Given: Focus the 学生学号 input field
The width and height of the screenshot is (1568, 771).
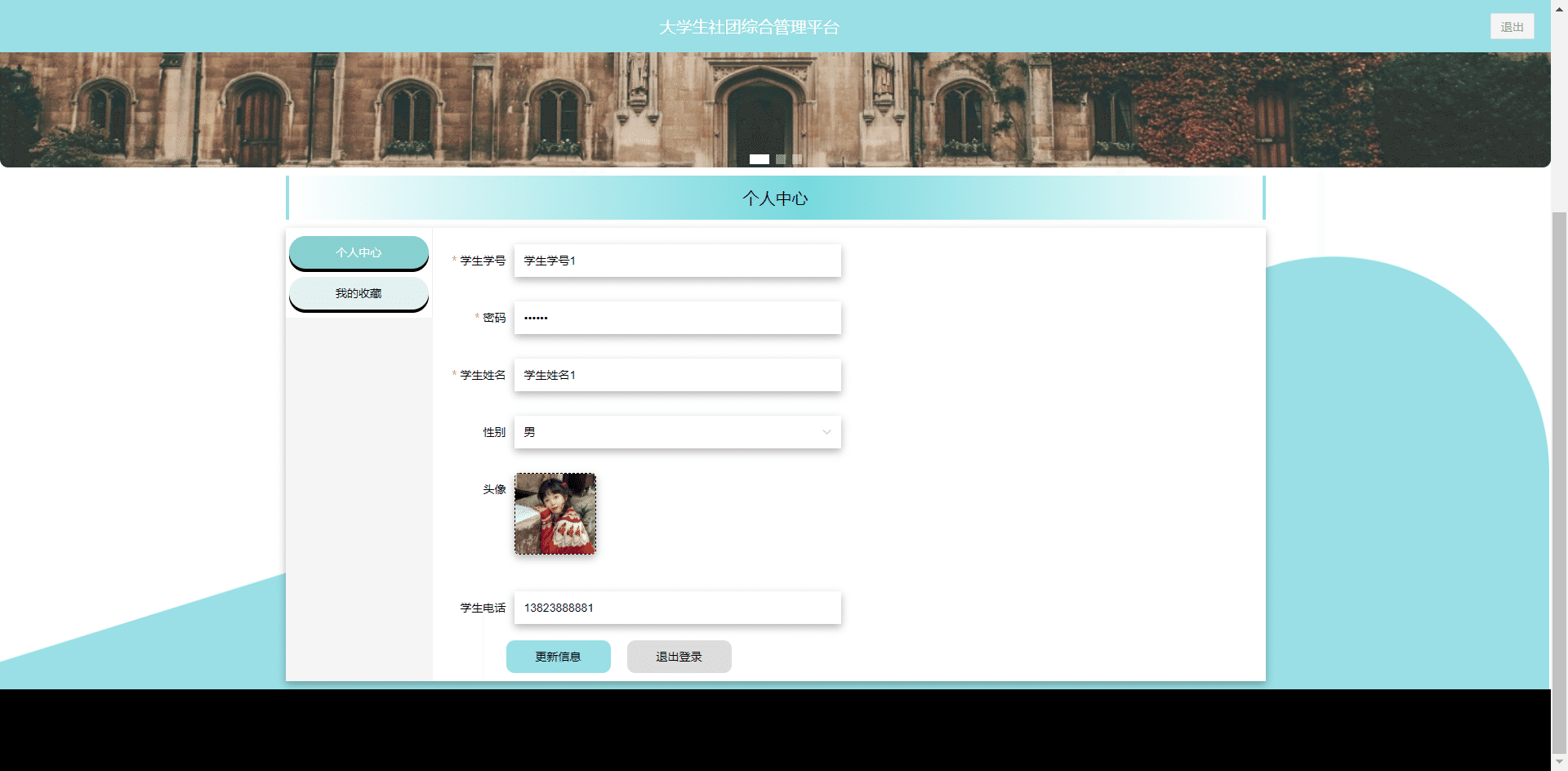Looking at the screenshot, I should click(x=677, y=261).
